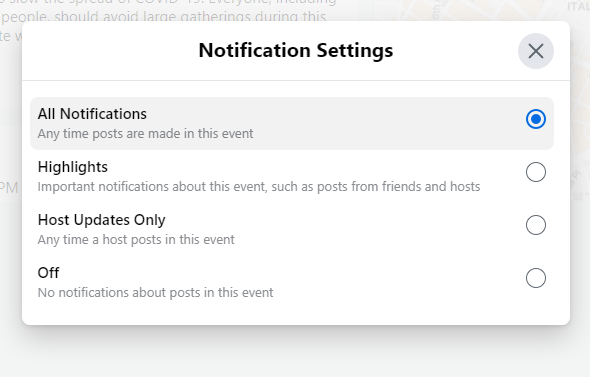Viewport: 590px width, 377px height.
Task: Click the "Host Updates Only" label text
Action: 102,220
